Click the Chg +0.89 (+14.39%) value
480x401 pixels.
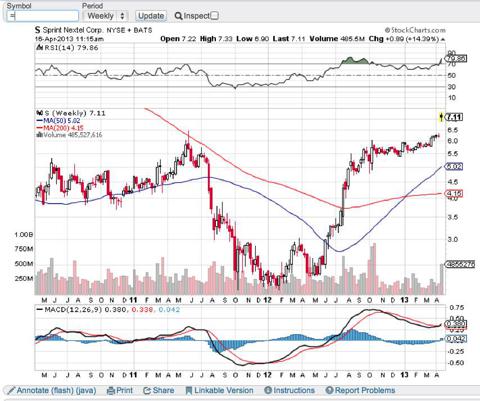pos(404,39)
